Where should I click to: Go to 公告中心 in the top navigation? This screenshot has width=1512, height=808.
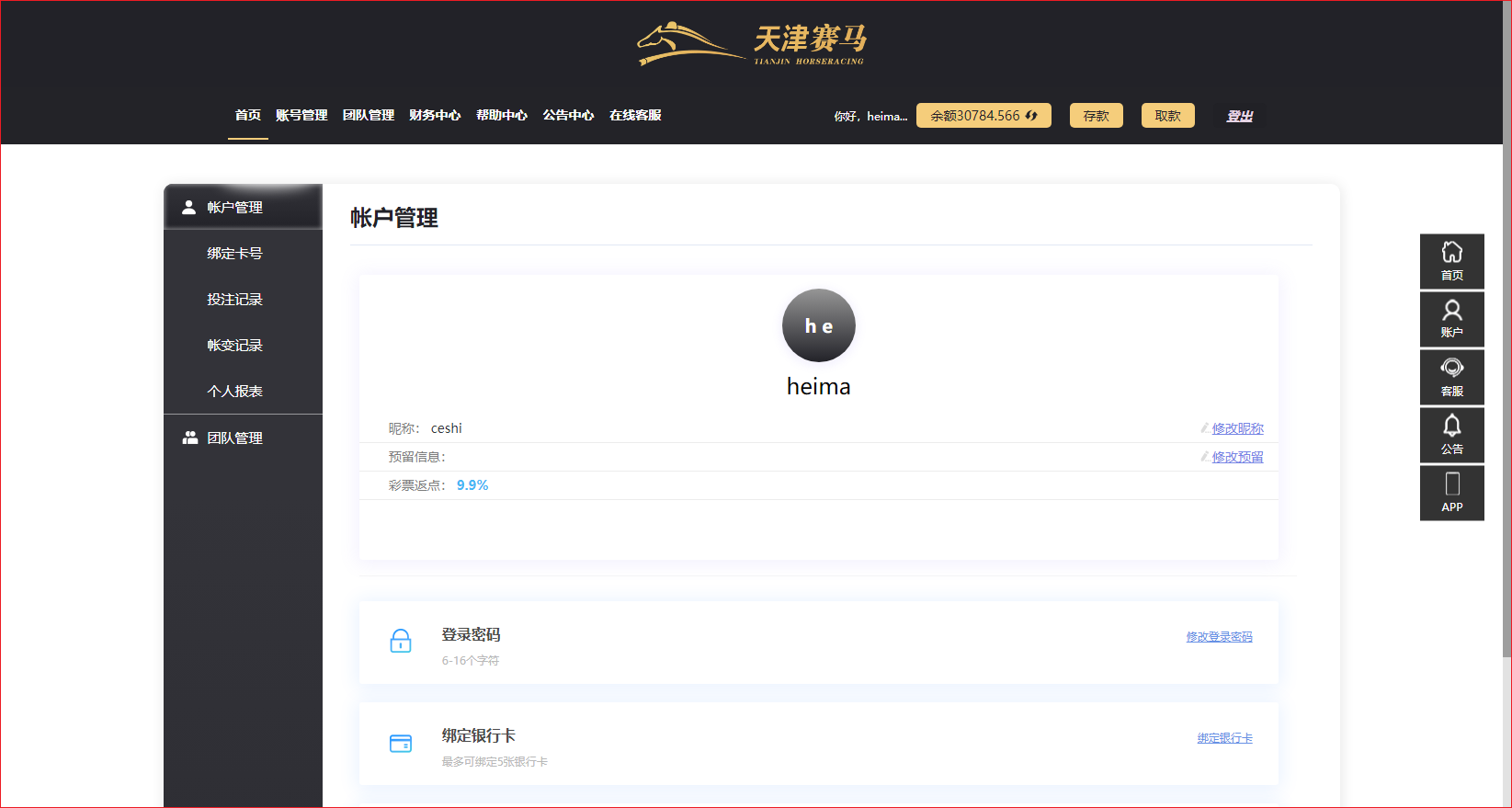pyautogui.click(x=568, y=116)
